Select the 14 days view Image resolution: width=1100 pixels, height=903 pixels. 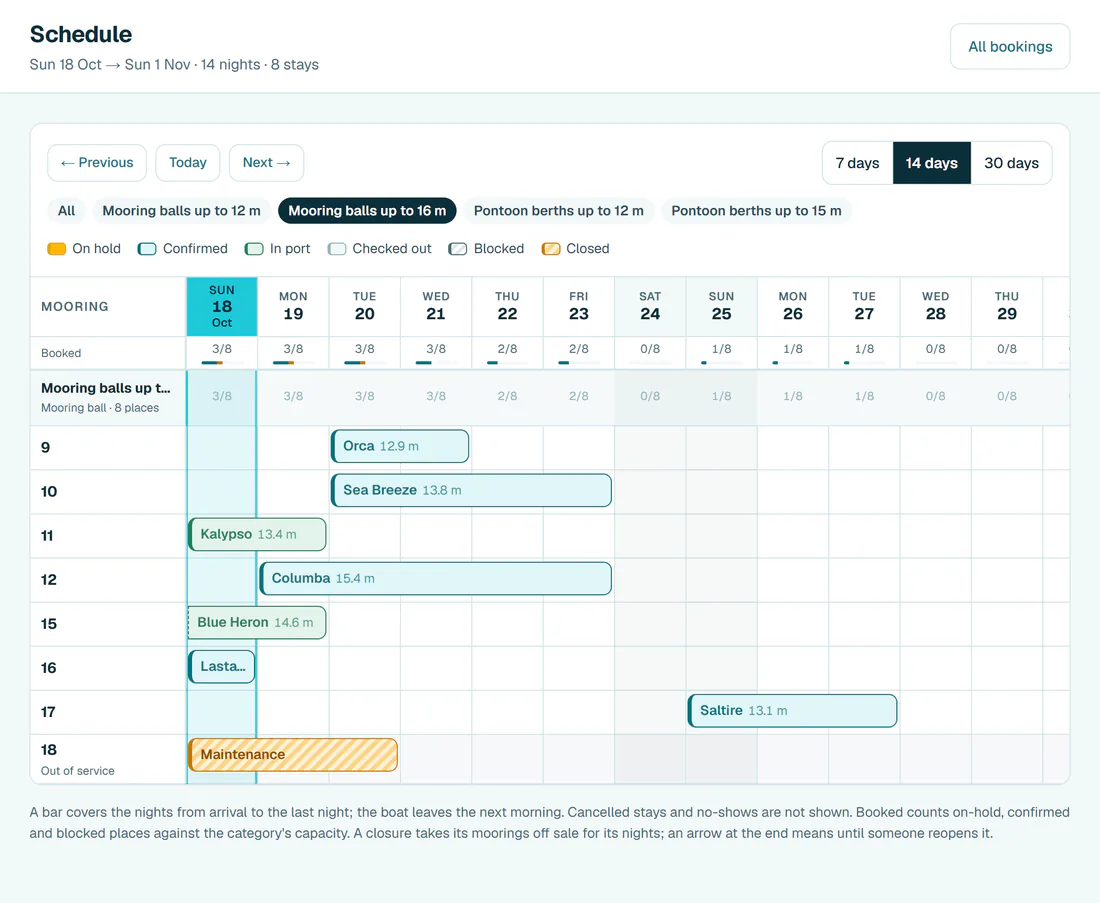932,163
